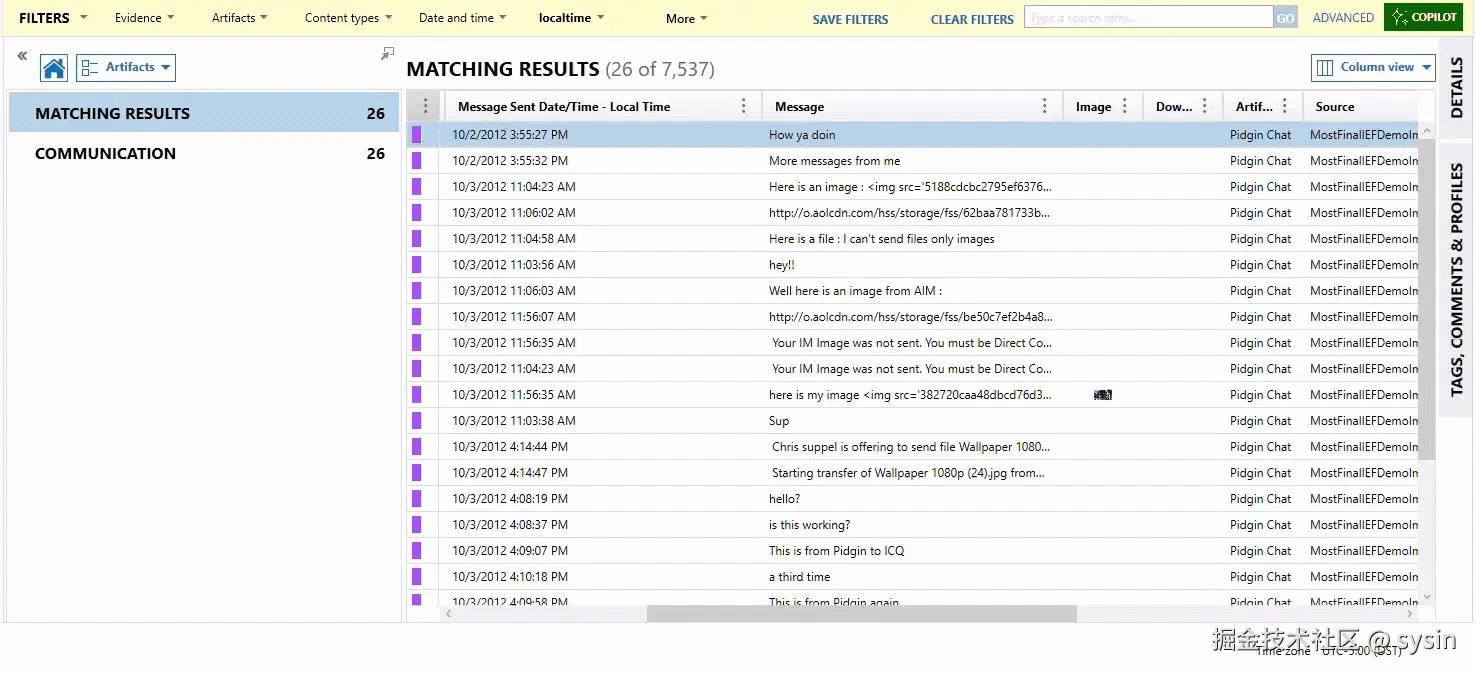
Task: Open the More filters dropdown
Action: [686, 18]
